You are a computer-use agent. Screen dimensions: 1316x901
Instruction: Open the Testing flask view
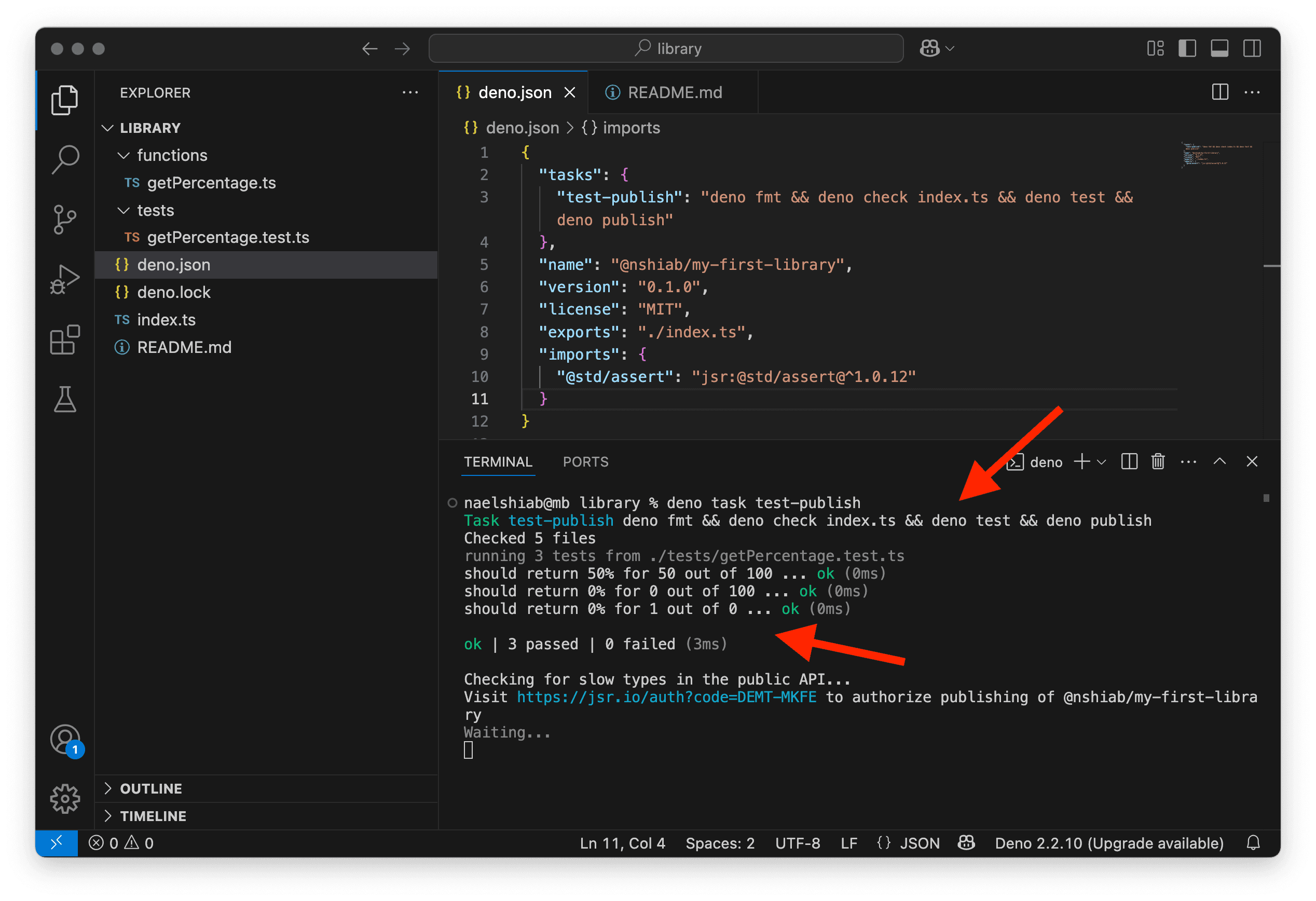(64, 399)
